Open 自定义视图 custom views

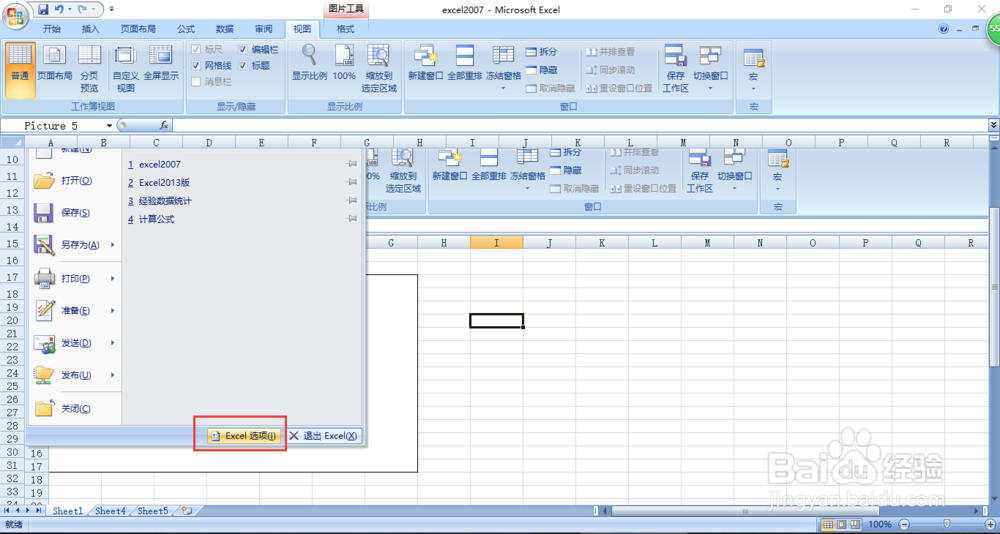pyautogui.click(x=126, y=70)
